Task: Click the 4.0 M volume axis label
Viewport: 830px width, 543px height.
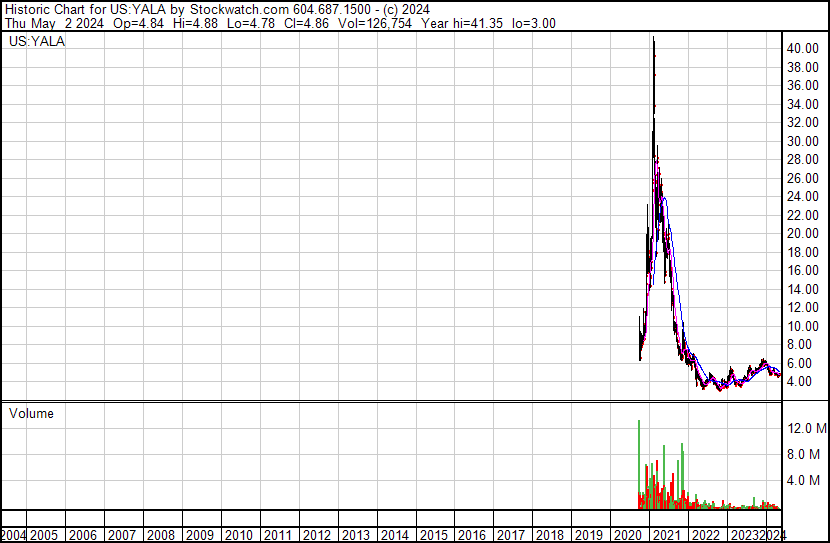Action: 807,480
